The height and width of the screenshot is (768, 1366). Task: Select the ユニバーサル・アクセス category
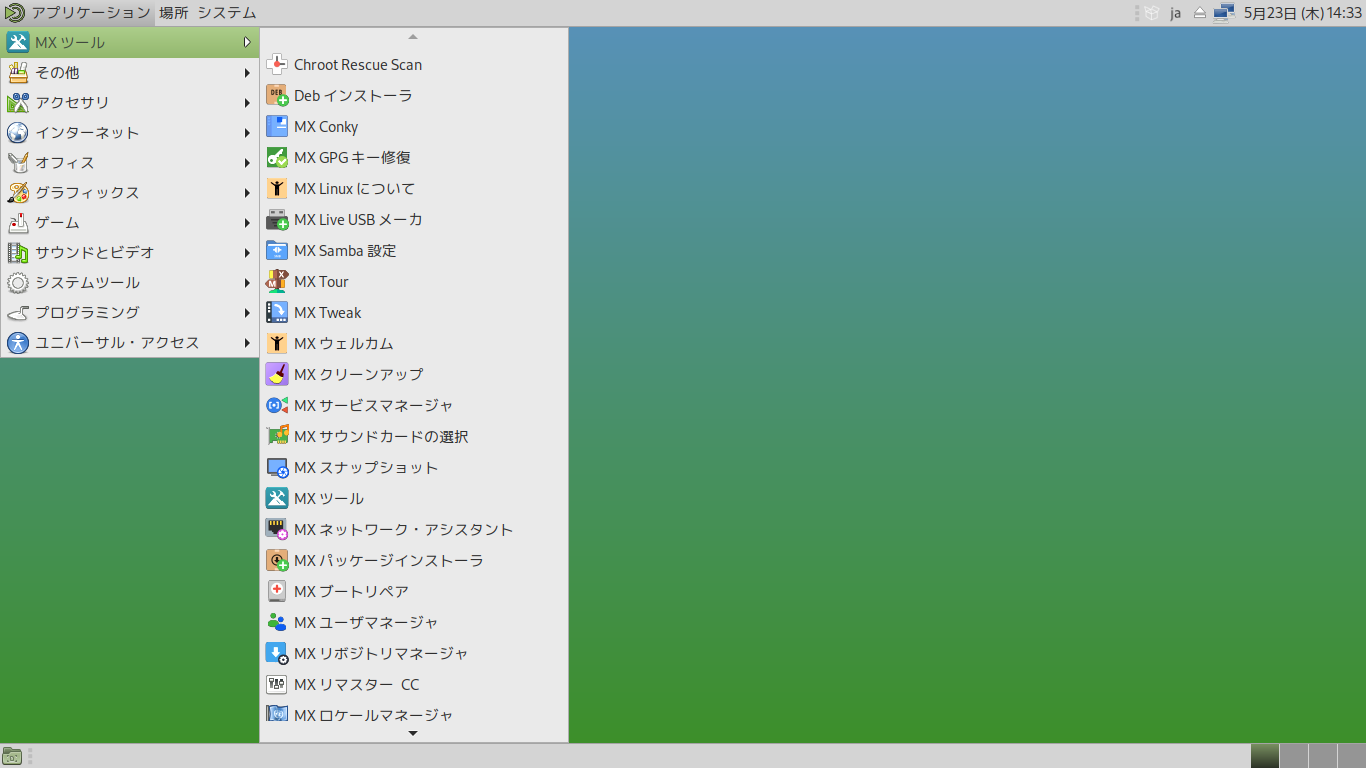coord(130,343)
